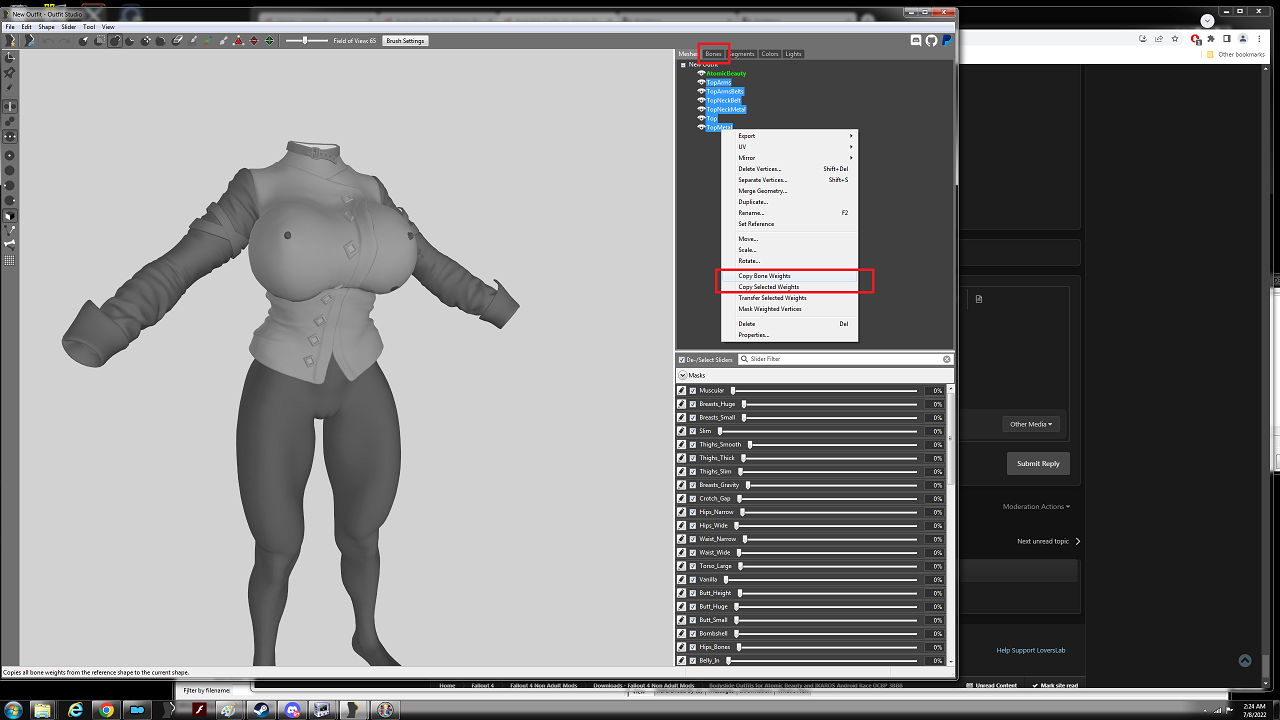Collapse the New Outfit tree node

tap(683, 64)
